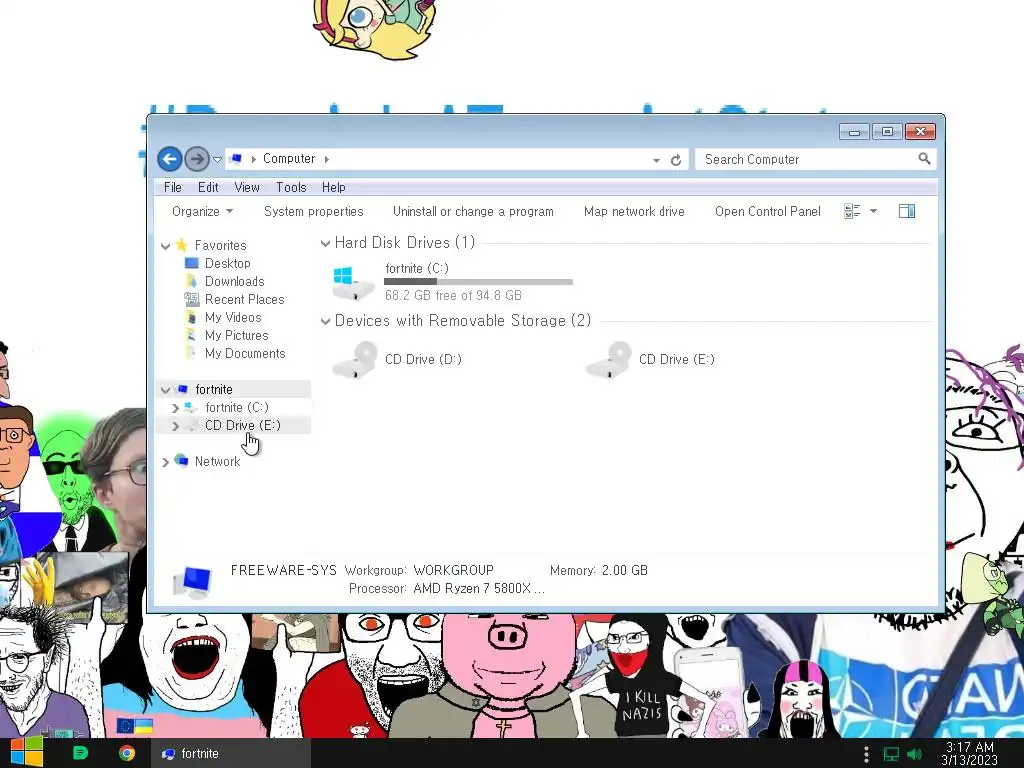
Task: Open the Windows Start button
Action: coord(26,753)
